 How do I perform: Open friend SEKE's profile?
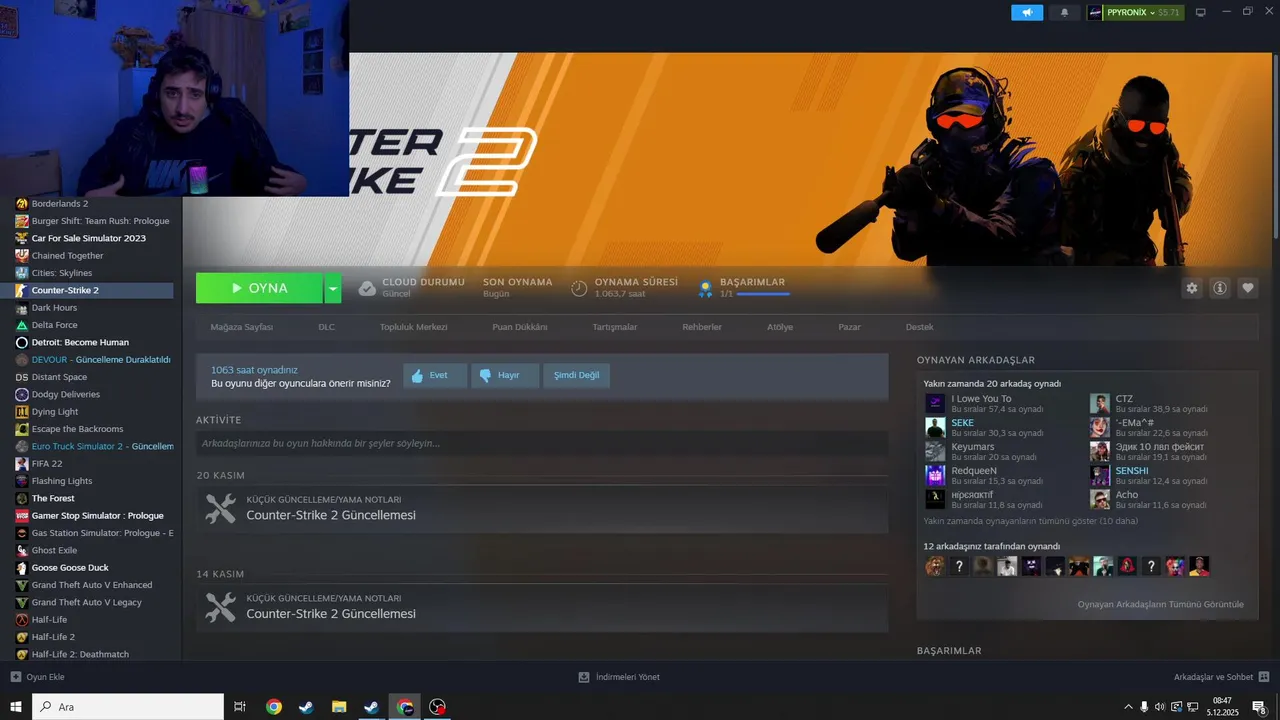(962, 423)
